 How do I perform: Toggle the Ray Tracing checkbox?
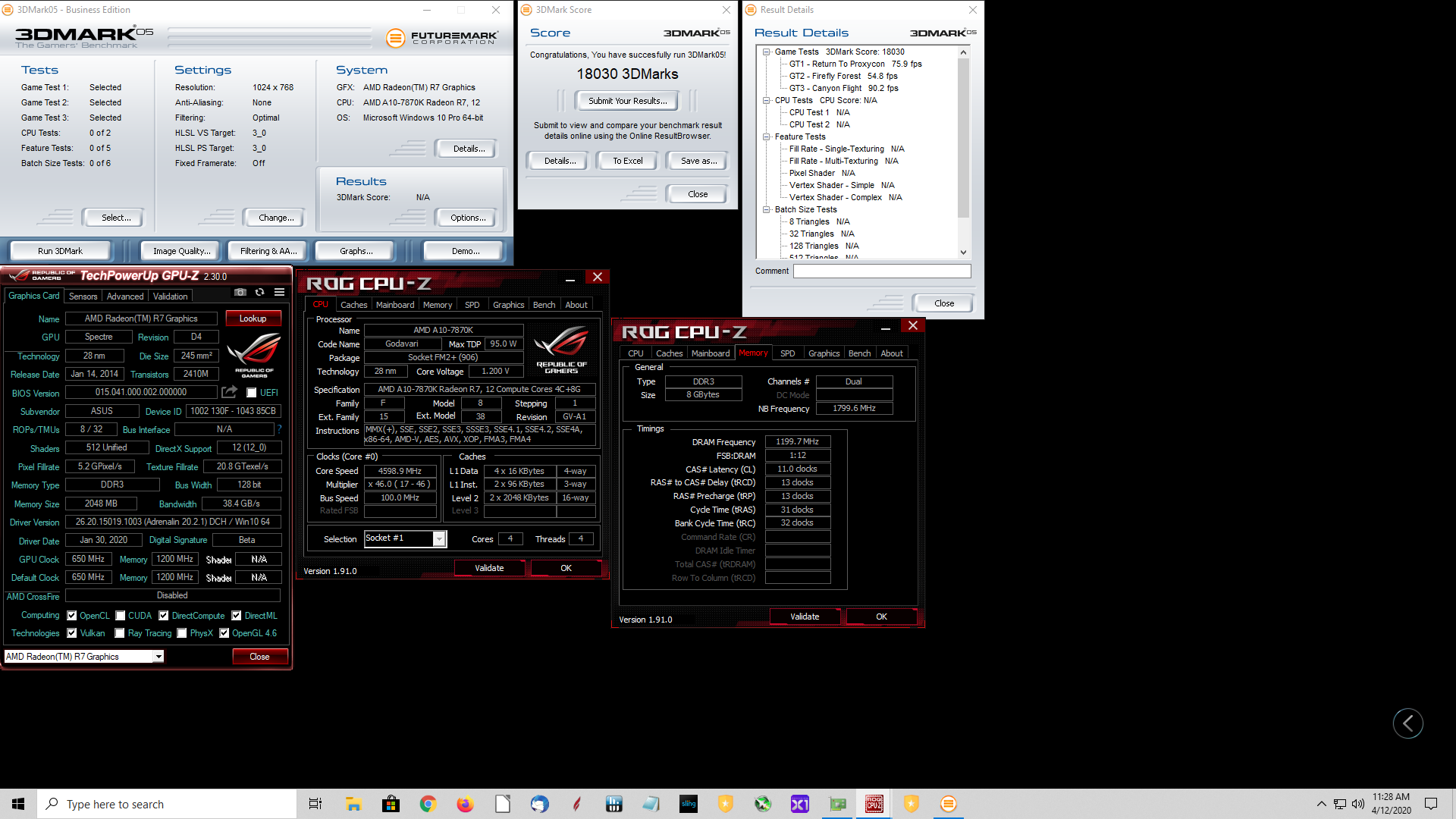pyautogui.click(x=119, y=633)
